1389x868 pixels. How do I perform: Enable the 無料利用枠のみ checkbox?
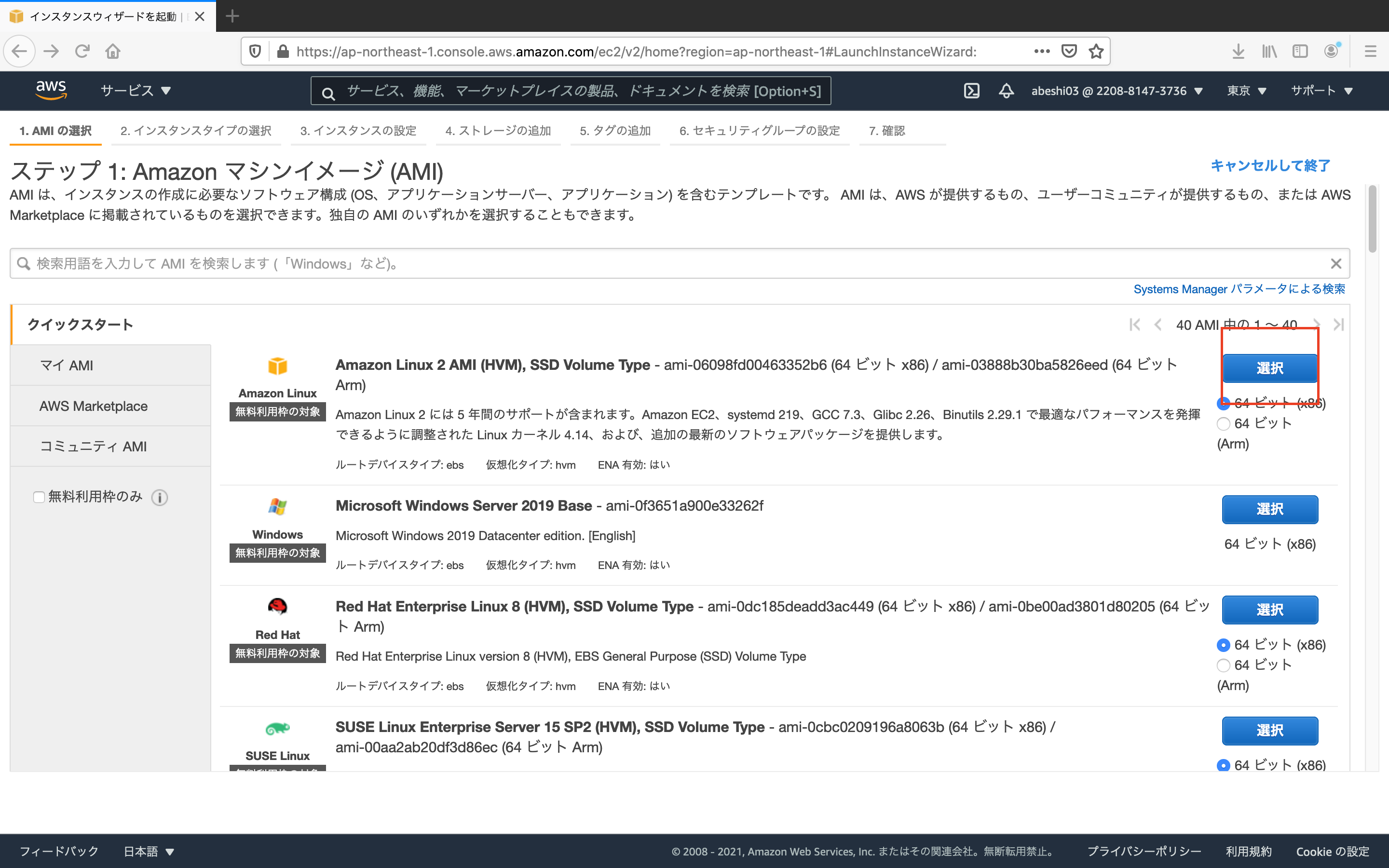(39, 497)
